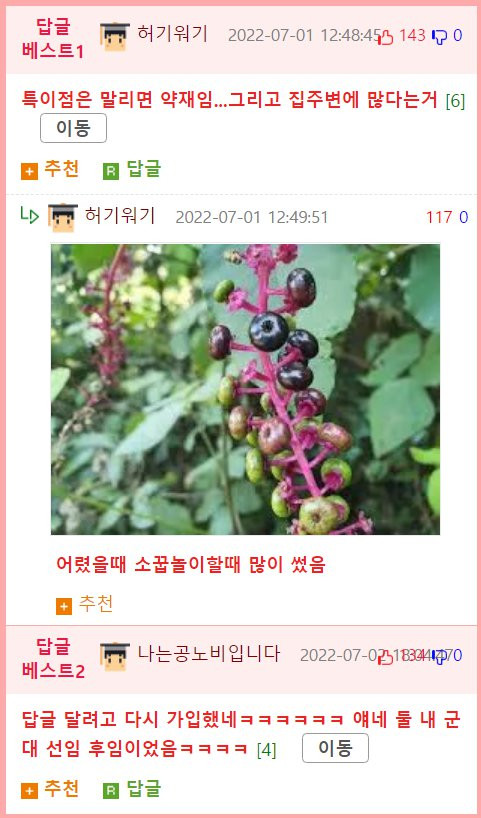Image resolution: width=481 pixels, height=818 pixels.
Task: Click 이동 button in second best comment
Action: pos(335,748)
